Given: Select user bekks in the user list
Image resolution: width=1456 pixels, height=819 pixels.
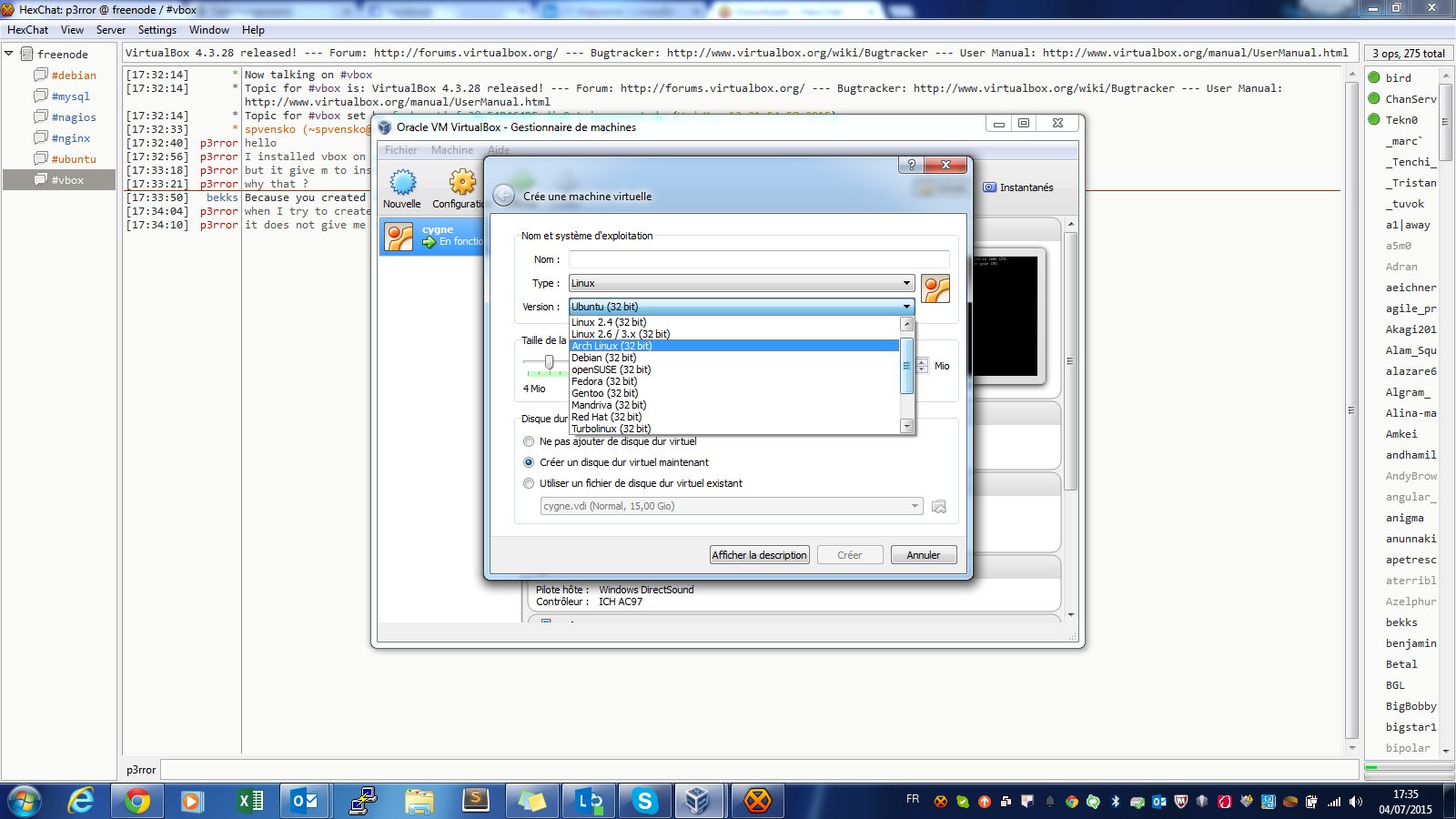Looking at the screenshot, I should pos(1401,622).
